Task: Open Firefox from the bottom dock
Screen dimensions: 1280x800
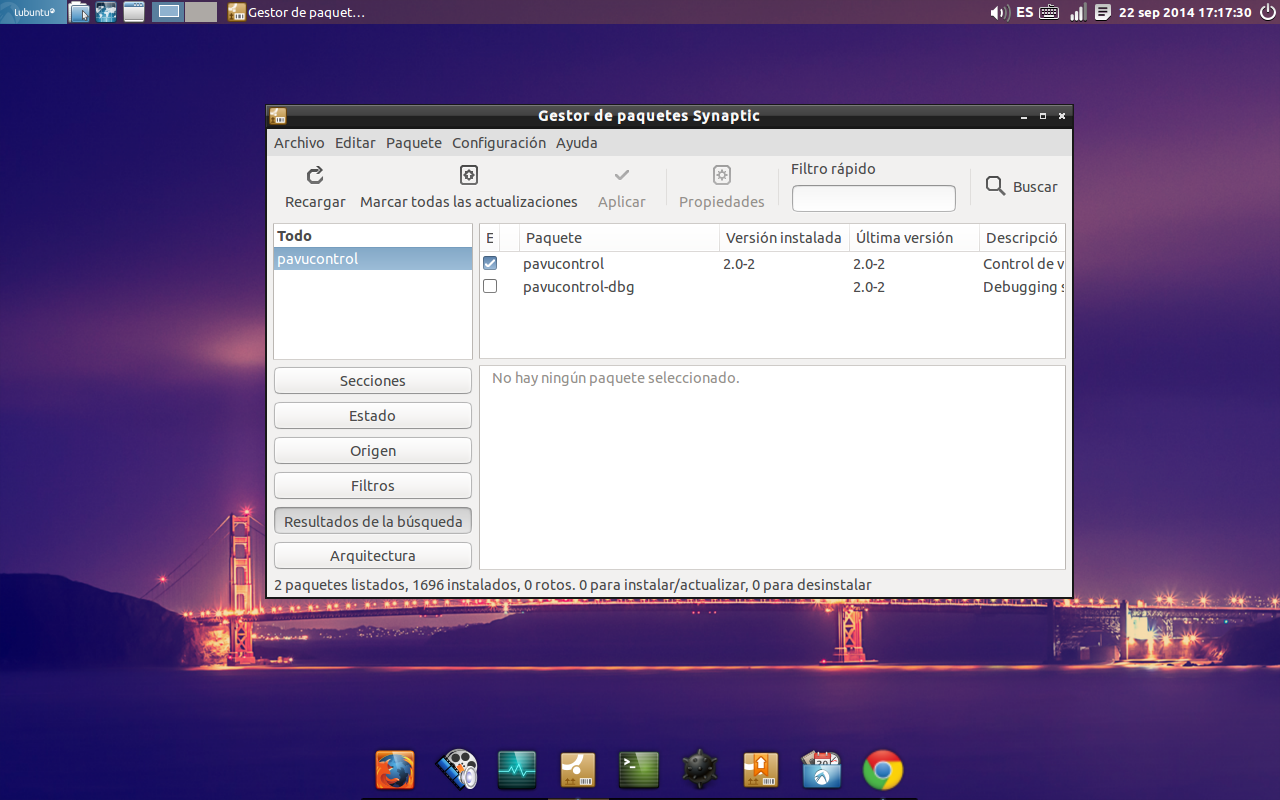Action: pos(395,769)
